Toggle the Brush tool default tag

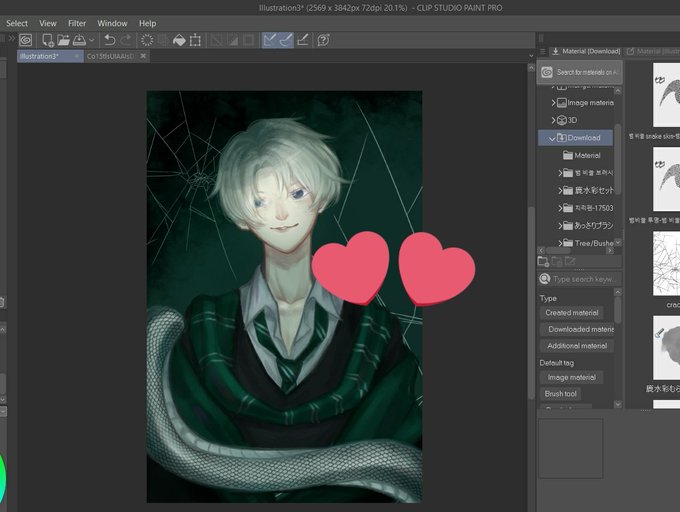(560, 394)
